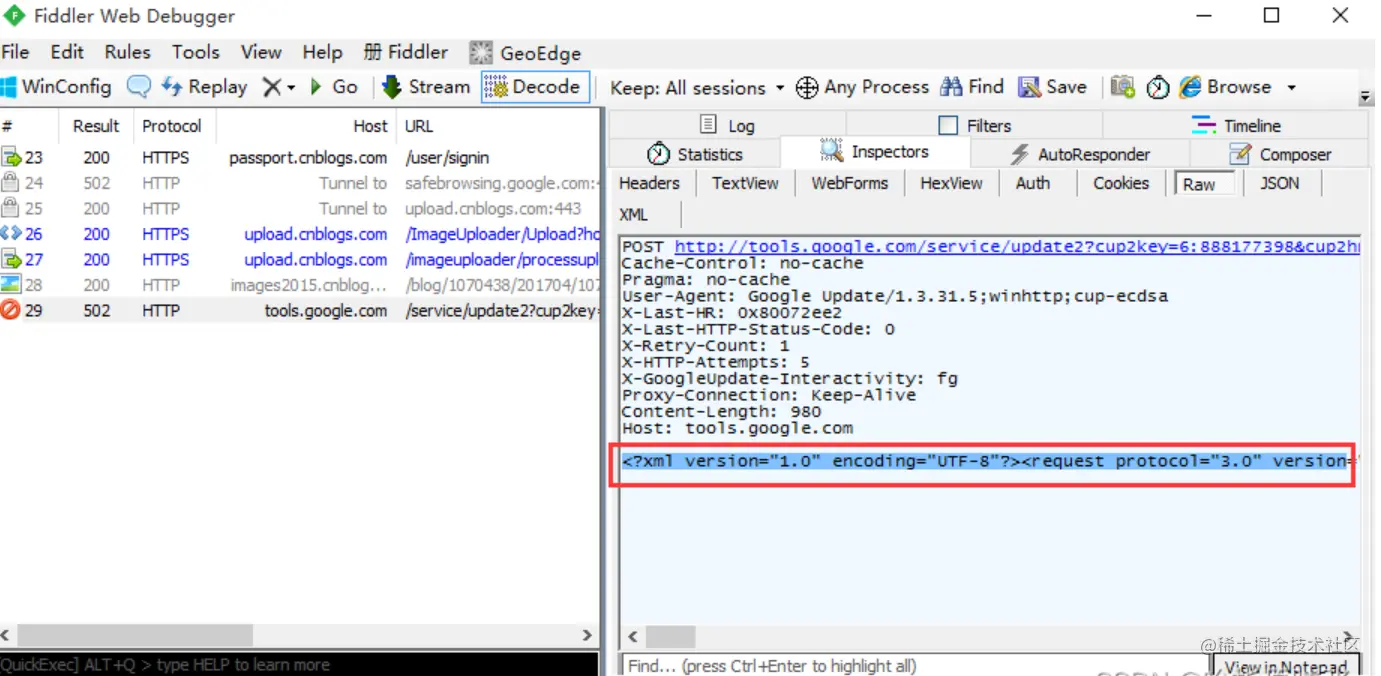This screenshot has width=1381, height=676.
Task: Open the File menu
Action: tap(15, 52)
